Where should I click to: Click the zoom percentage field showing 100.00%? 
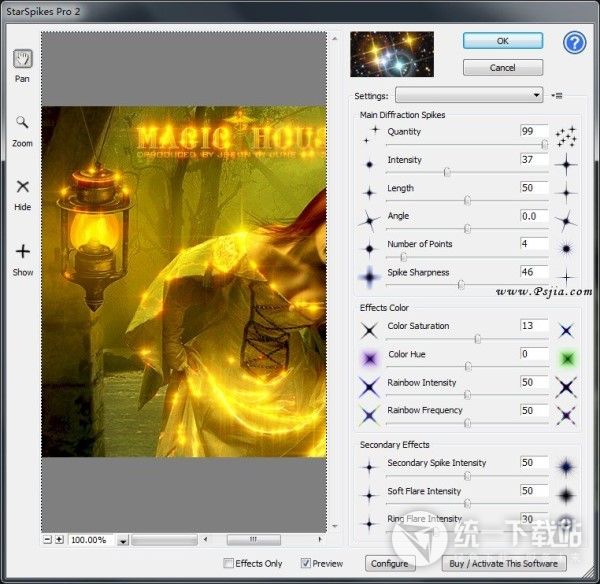pos(92,540)
